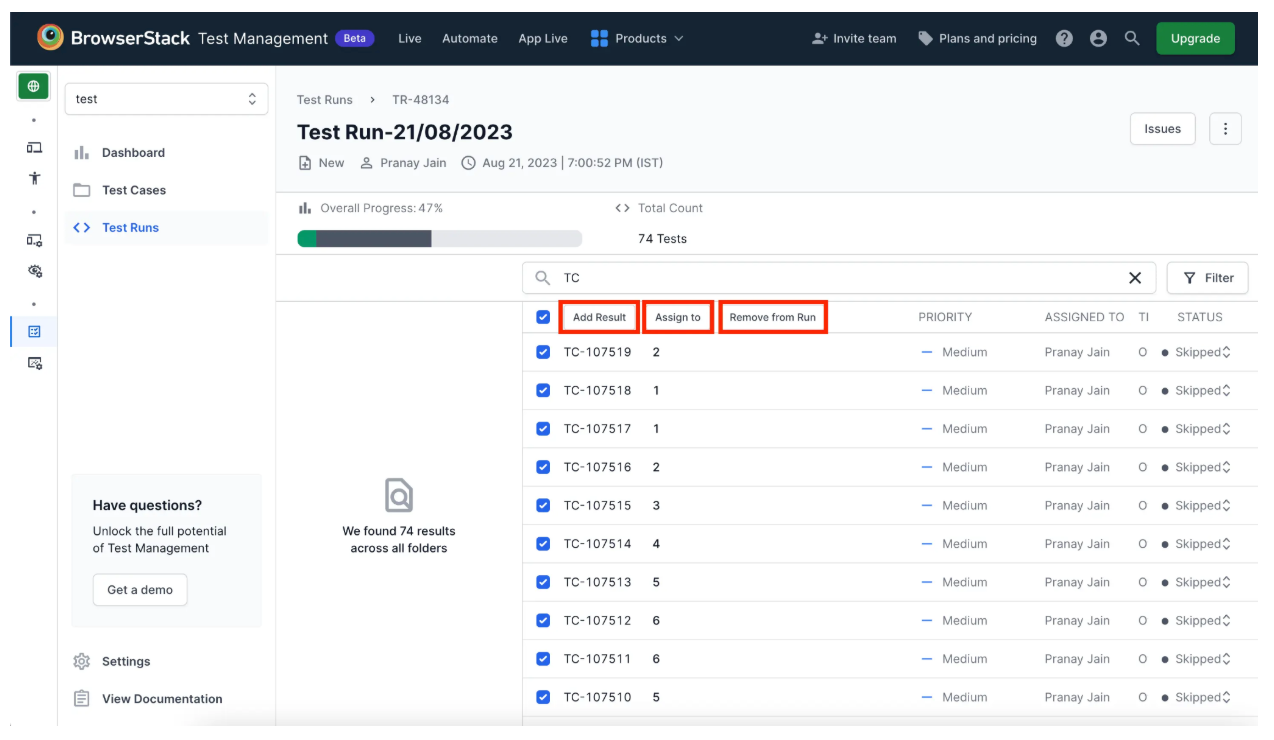The width and height of the screenshot is (1274, 740).
Task: Click the Remove from Run button
Action: pos(773,317)
